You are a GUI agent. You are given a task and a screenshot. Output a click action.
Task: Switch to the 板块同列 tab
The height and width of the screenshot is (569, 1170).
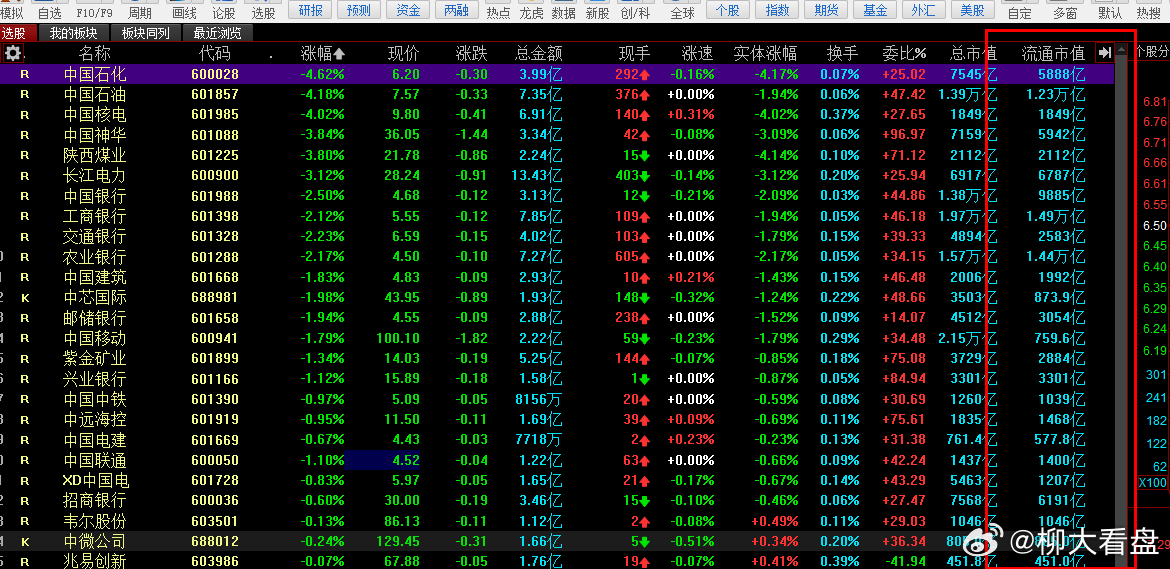pyautogui.click(x=146, y=33)
